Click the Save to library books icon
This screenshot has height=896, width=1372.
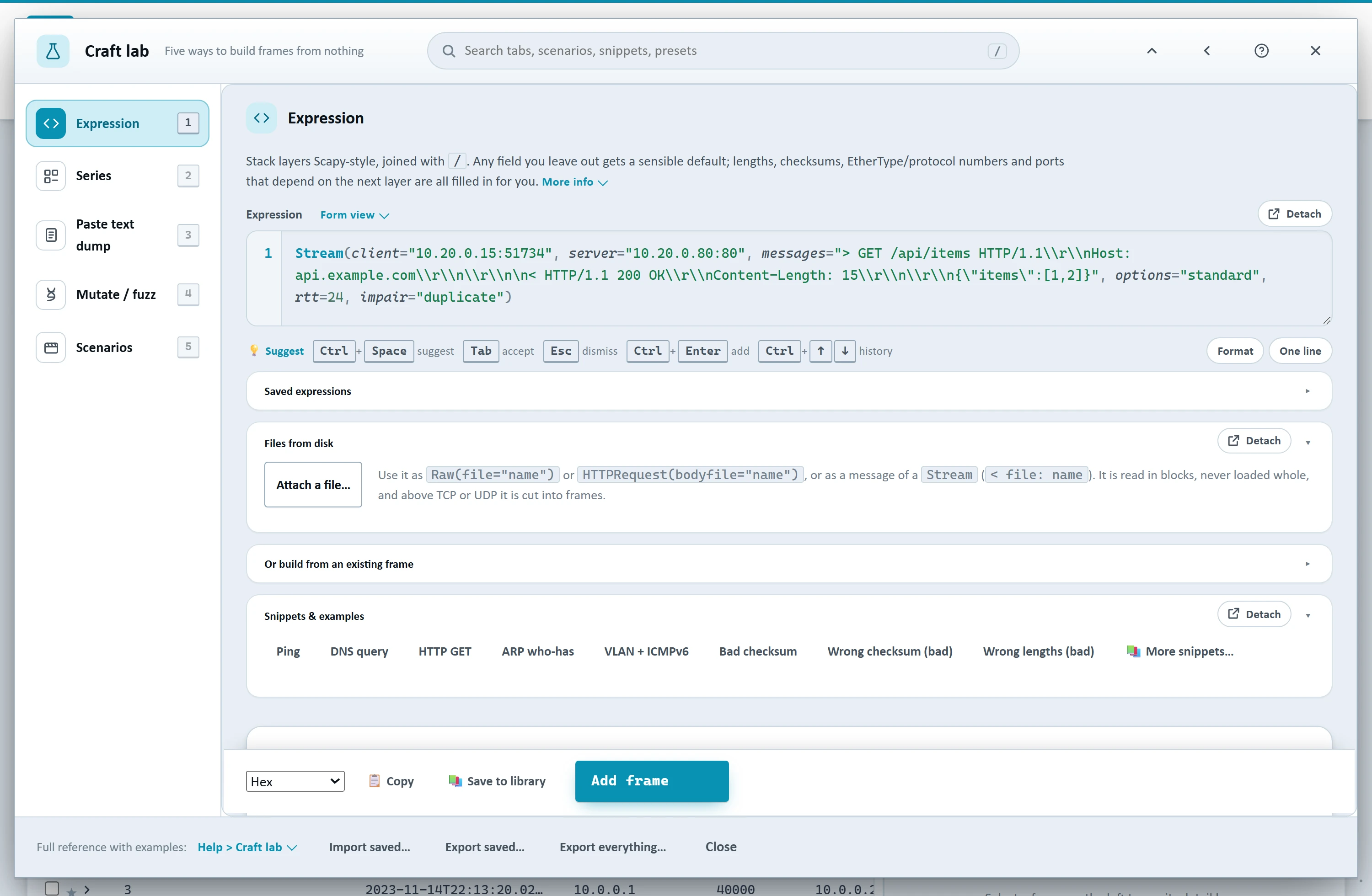(x=456, y=781)
